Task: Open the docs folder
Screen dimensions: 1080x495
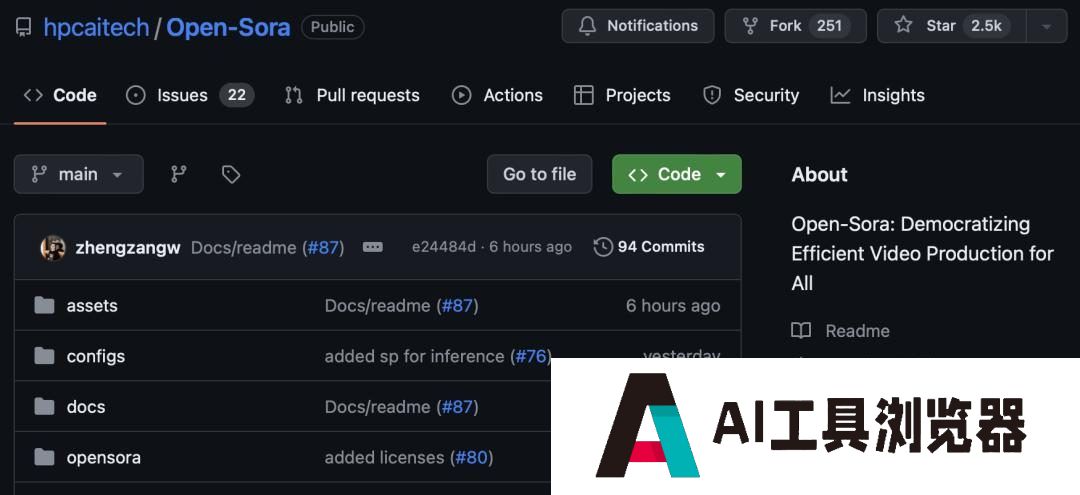Action: (86, 407)
